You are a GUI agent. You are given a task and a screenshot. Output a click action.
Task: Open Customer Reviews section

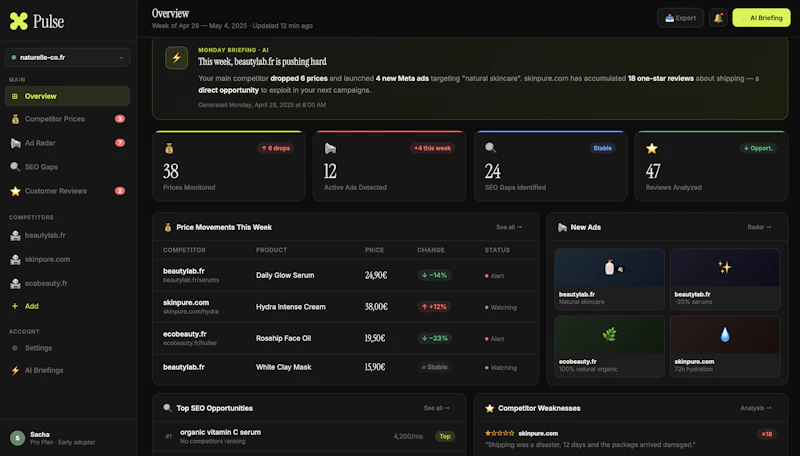click(x=67, y=191)
